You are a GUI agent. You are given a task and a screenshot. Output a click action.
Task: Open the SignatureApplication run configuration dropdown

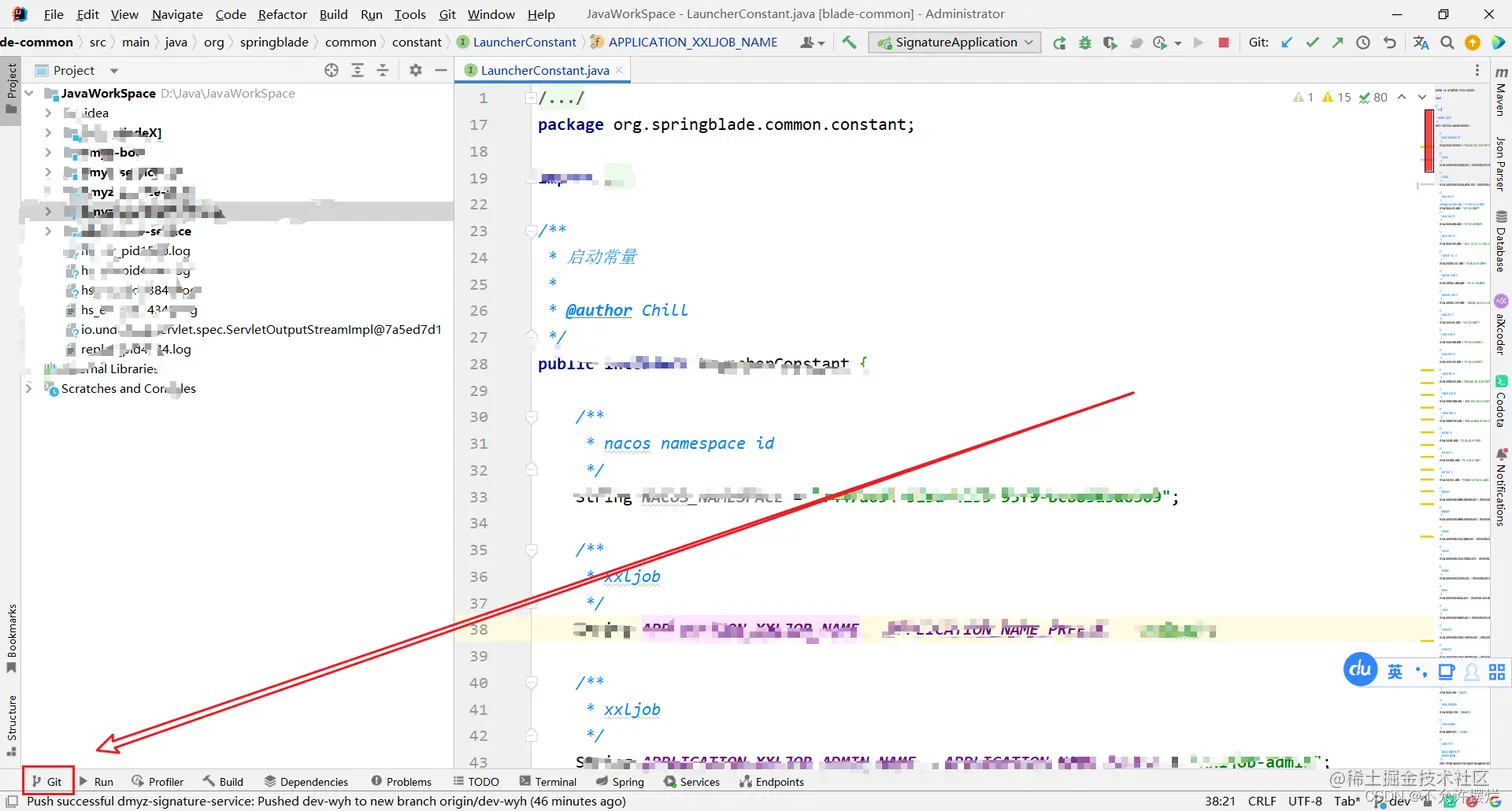[x=954, y=42]
